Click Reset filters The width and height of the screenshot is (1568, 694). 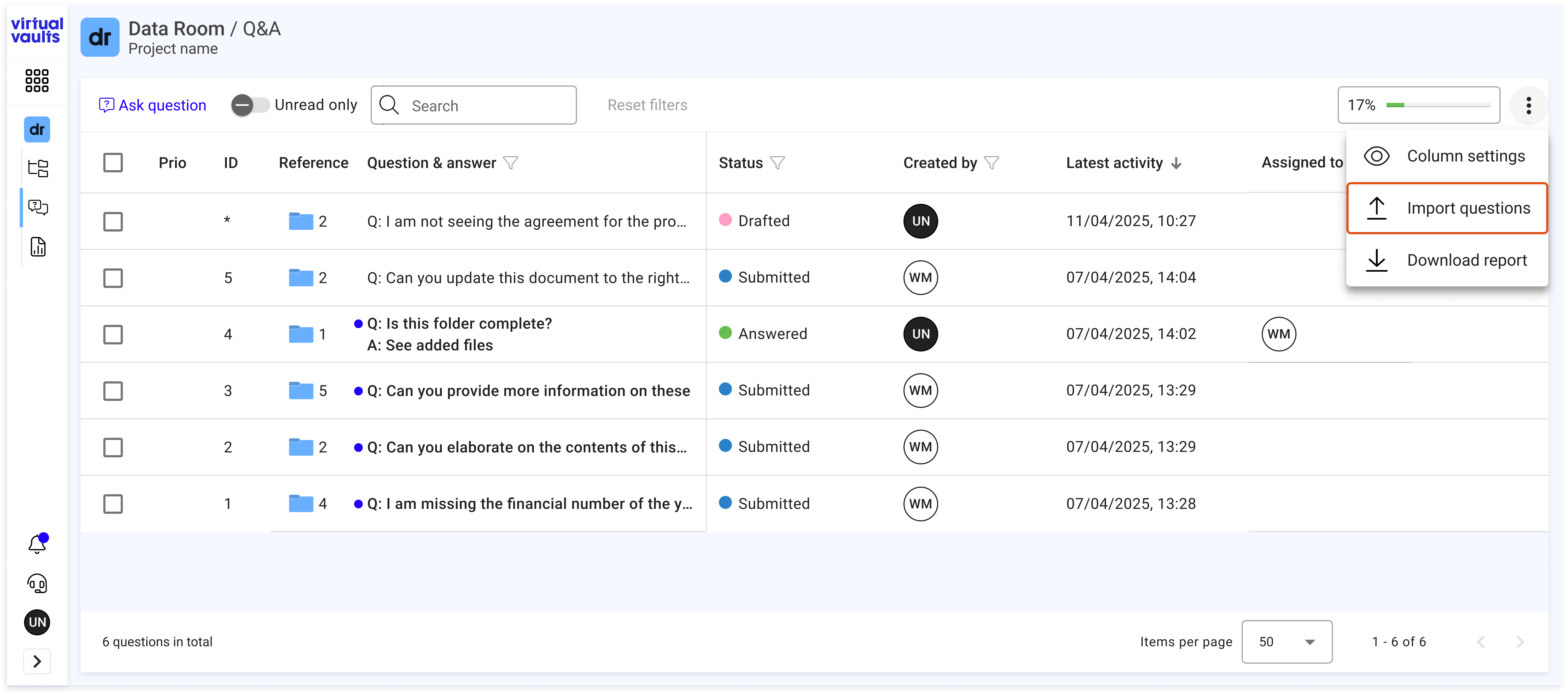(x=647, y=105)
